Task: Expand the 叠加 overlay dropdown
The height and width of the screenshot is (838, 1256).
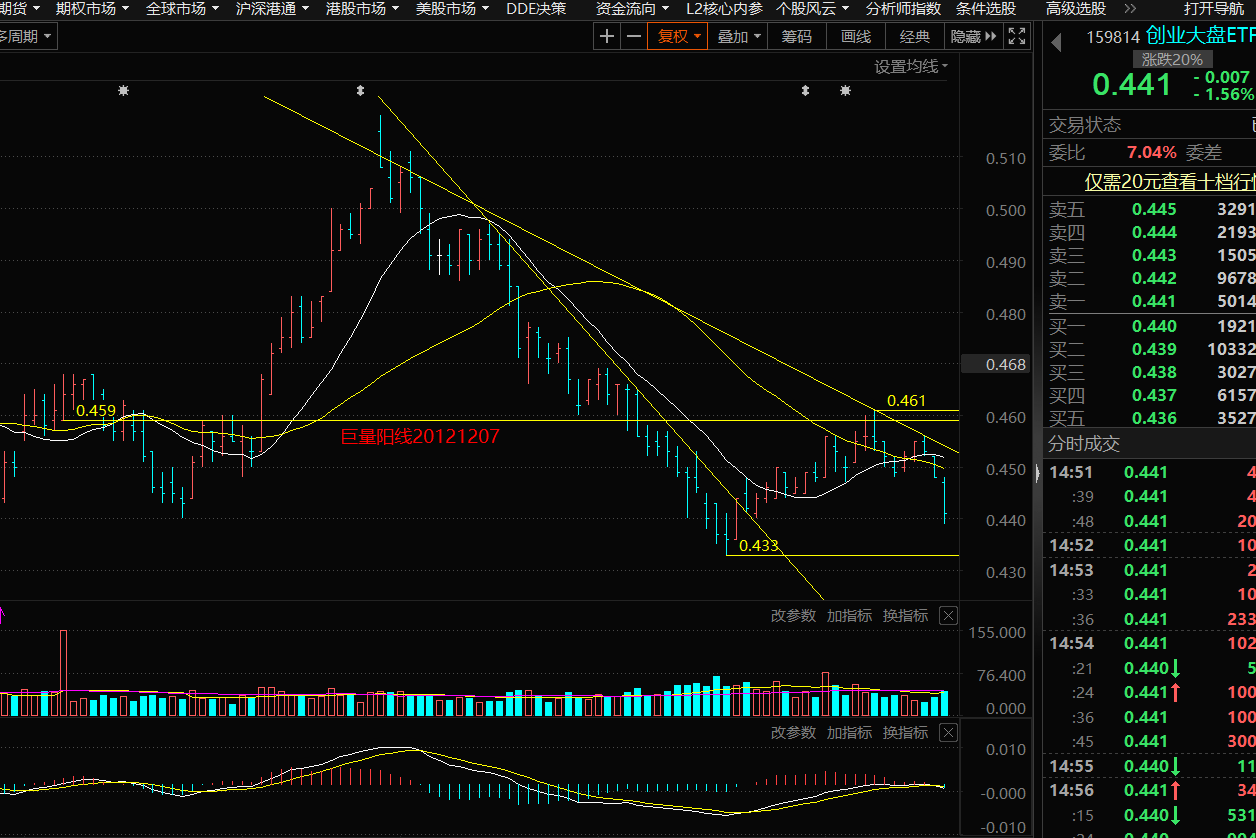Action: 739,37
